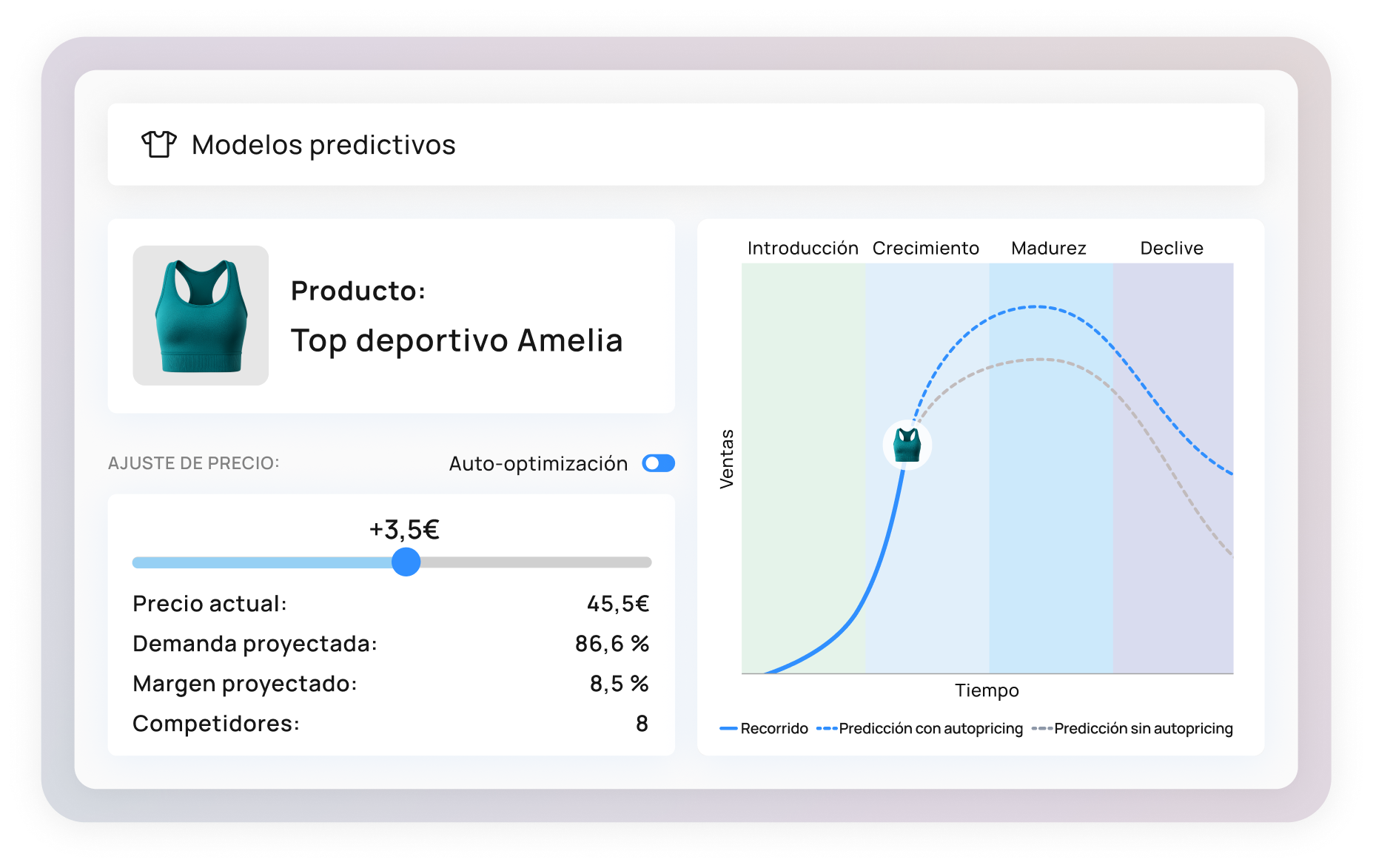The image size is (1373, 868).
Task: Select the Crecimiento phase label
Action: pos(925,248)
